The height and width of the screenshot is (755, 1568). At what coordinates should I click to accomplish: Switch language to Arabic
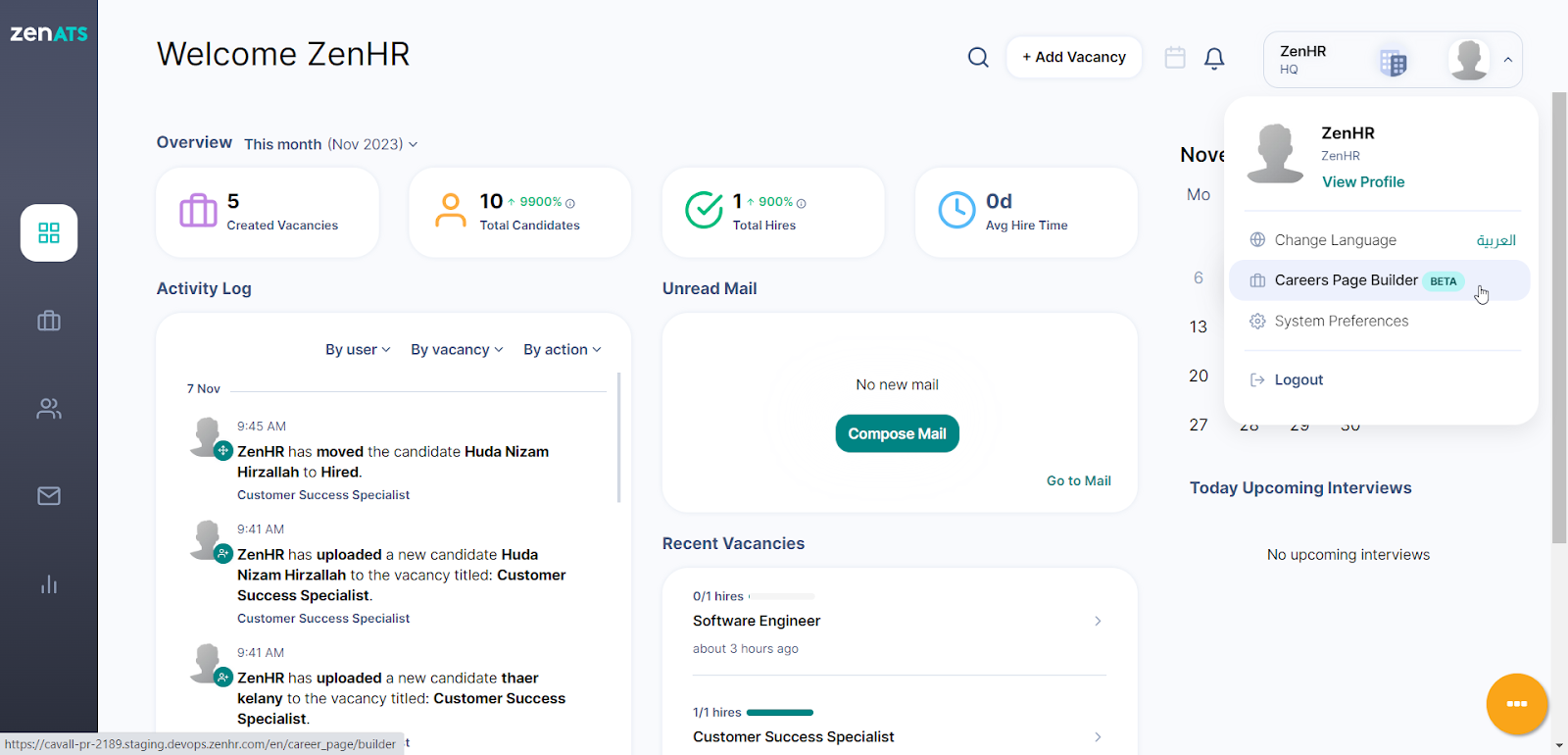[1496, 240]
